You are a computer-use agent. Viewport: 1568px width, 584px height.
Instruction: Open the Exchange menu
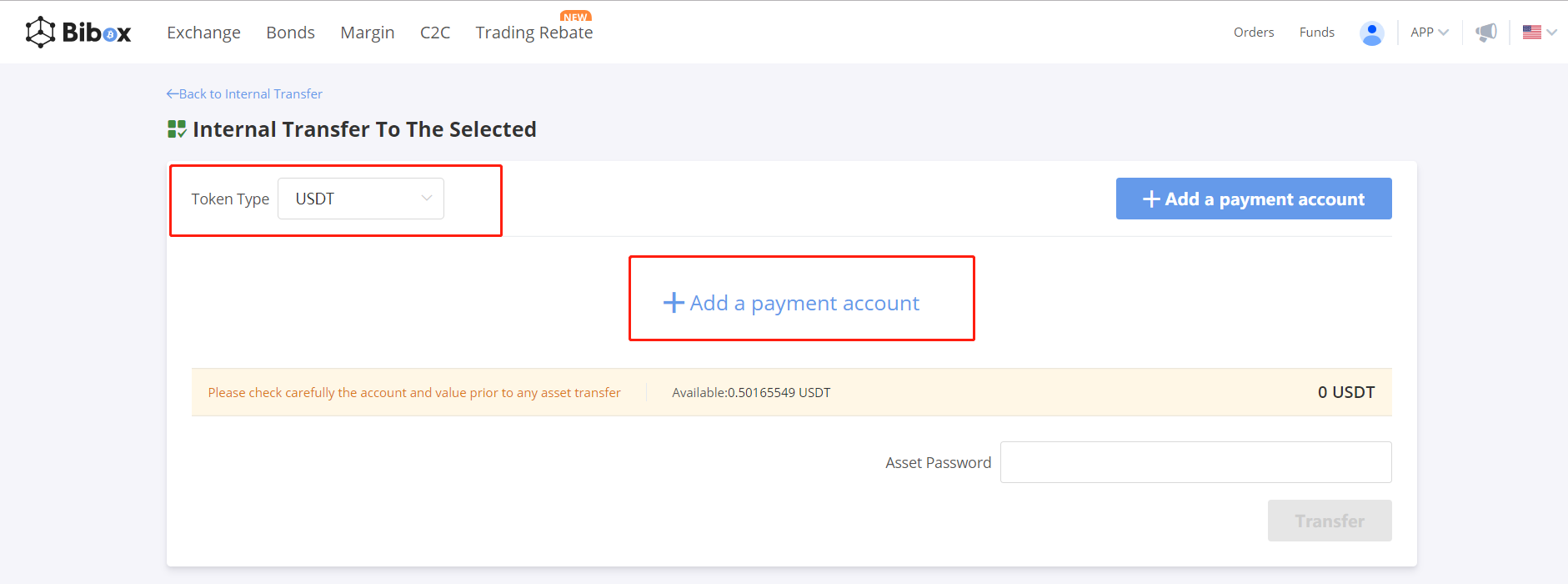tap(203, 33)
